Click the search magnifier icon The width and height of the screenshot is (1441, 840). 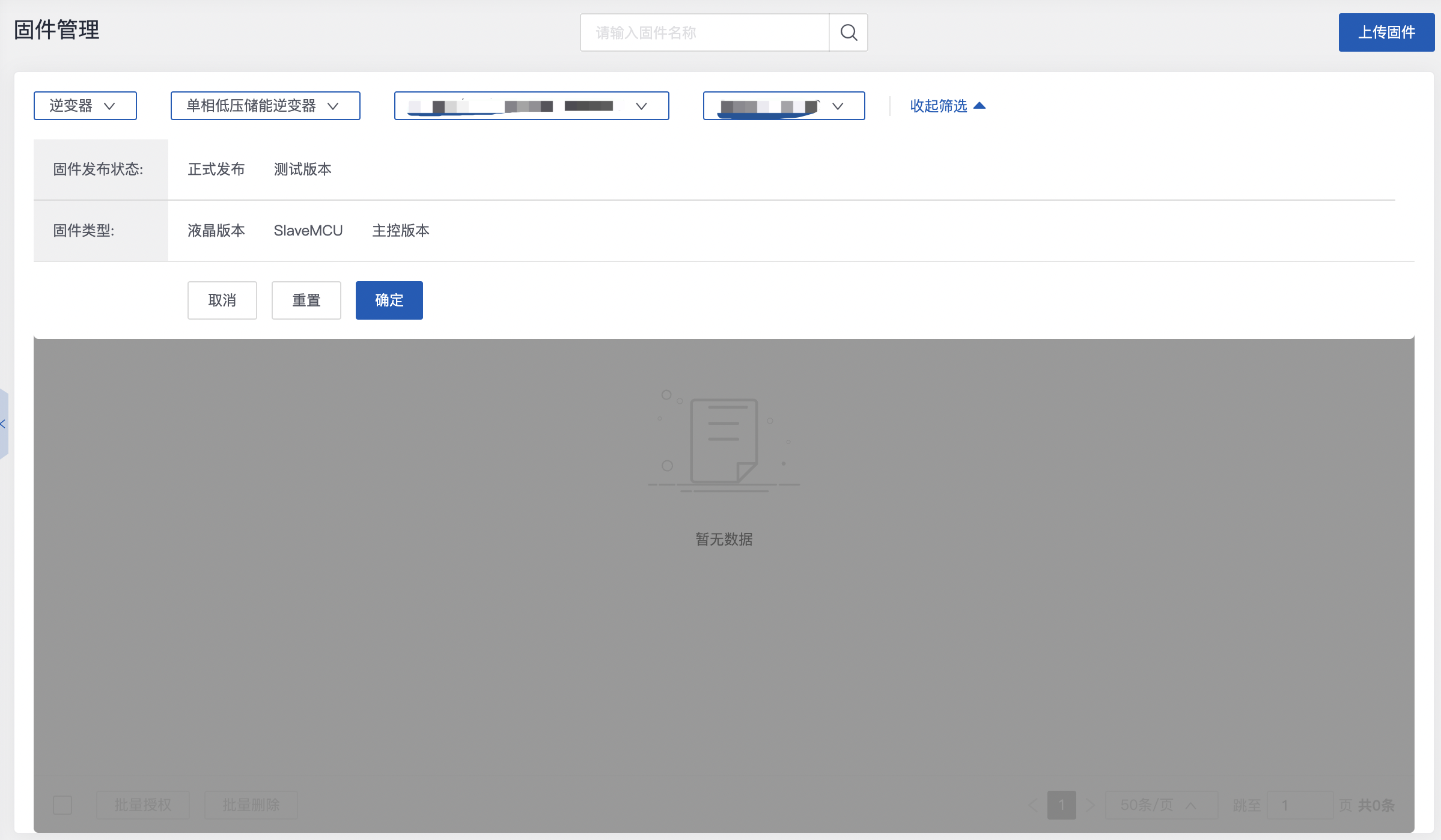[x=848, y=32]
